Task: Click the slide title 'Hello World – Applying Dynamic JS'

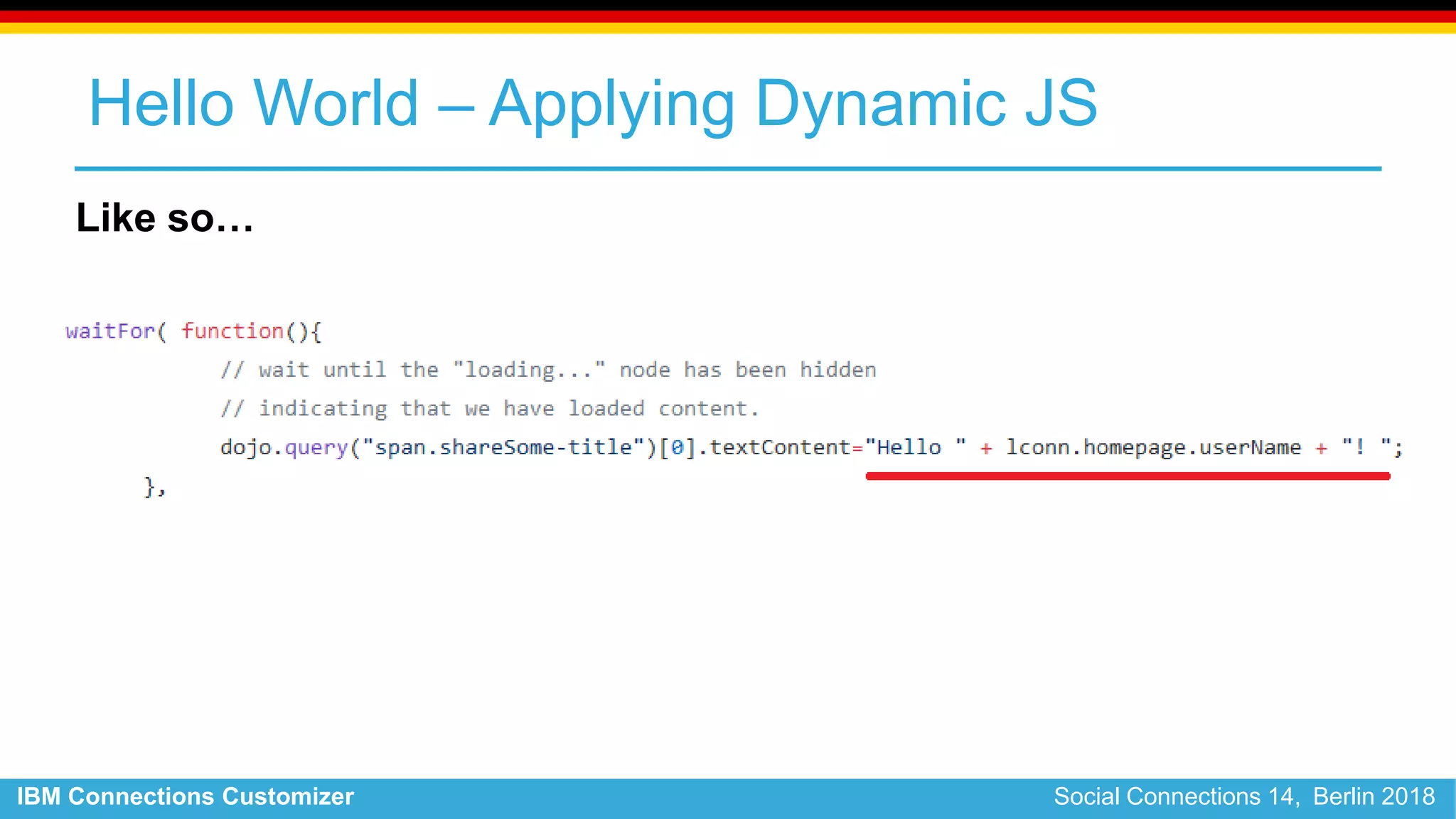Action: coord(593,105)
